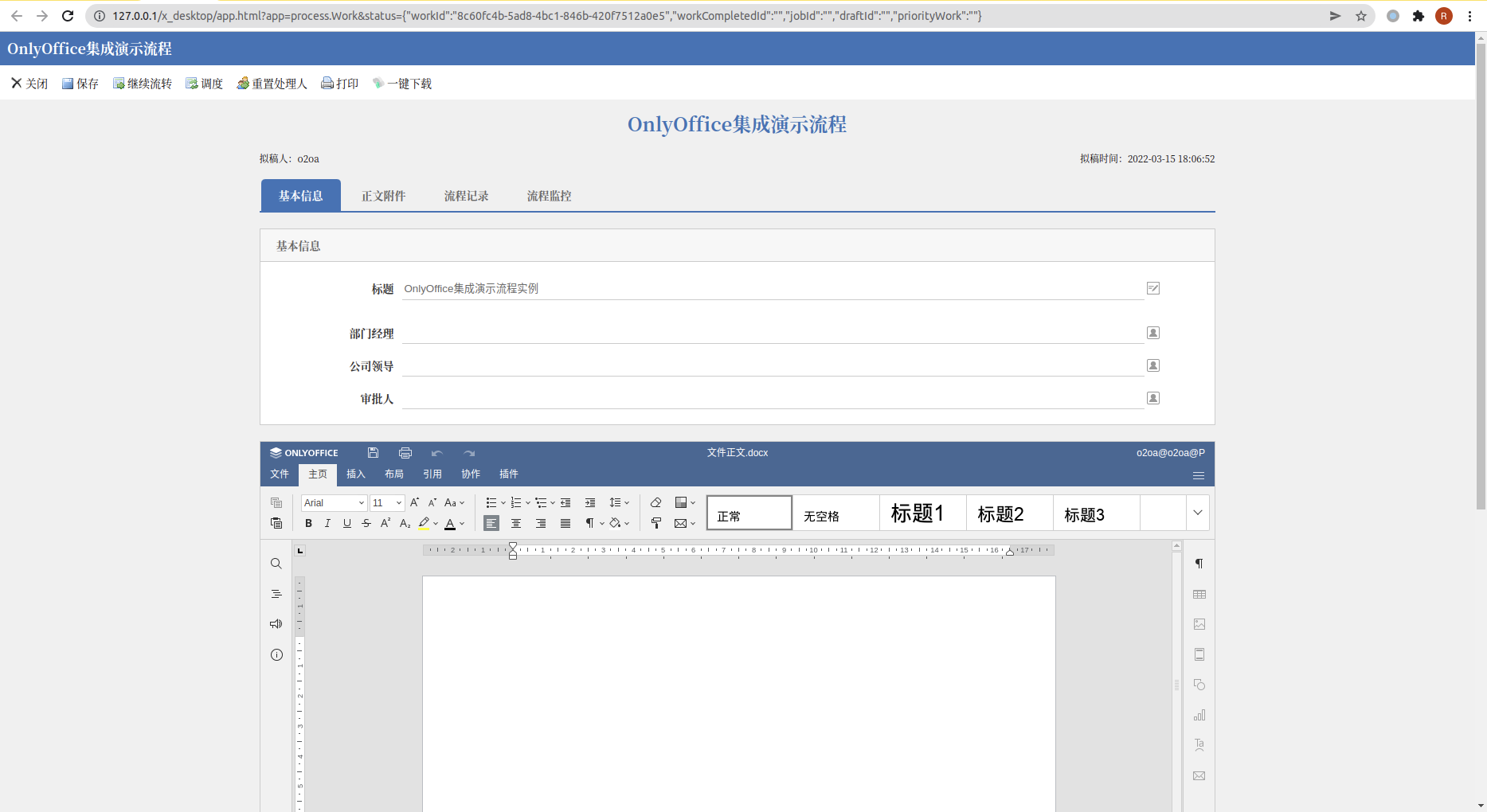Click the save icon in ONLYOFFICE header

373,453
